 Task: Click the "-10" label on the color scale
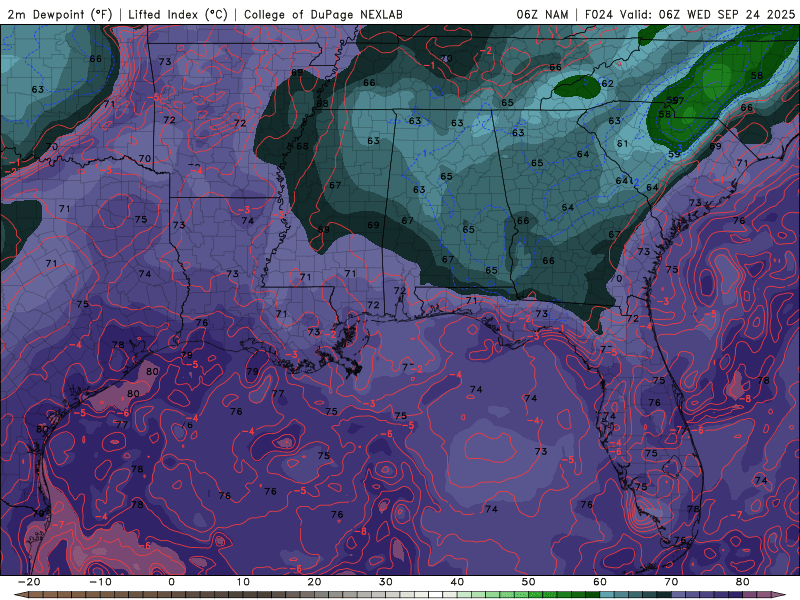tap(100, 582)
